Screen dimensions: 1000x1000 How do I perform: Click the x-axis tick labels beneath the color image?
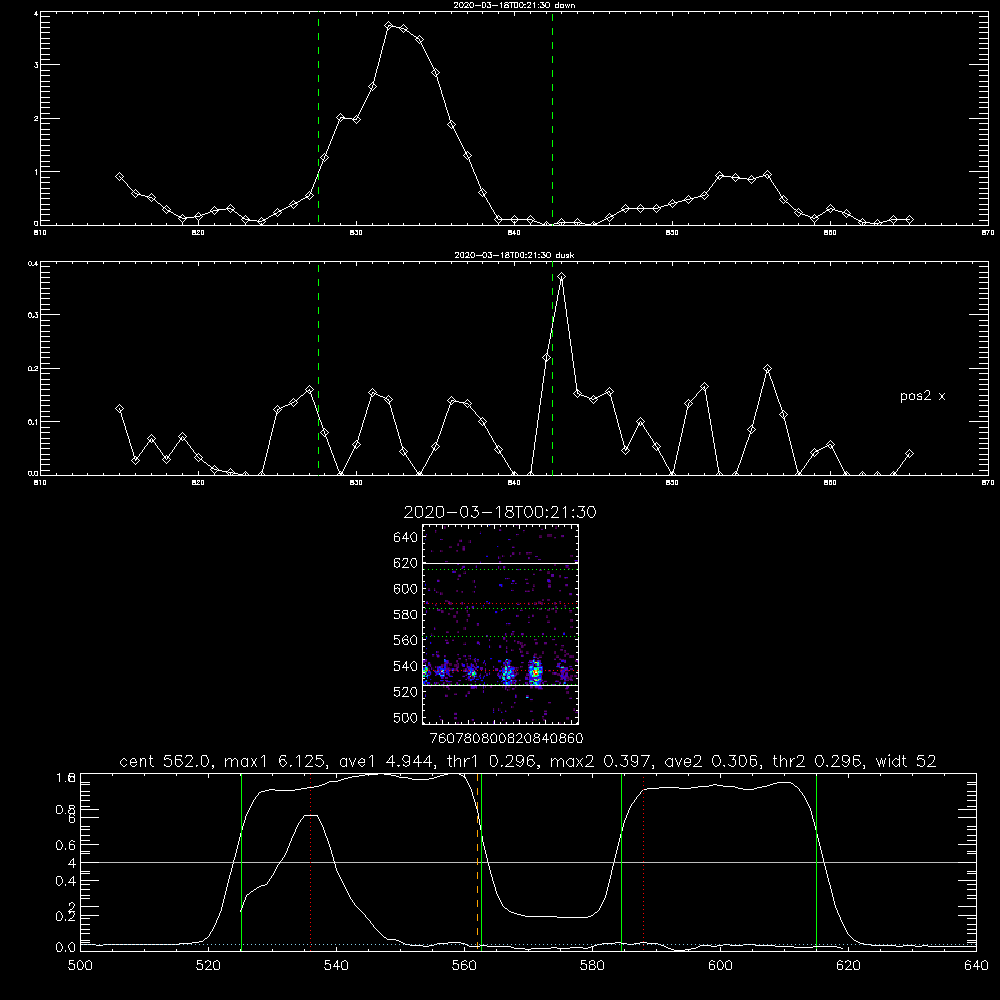click(506, 738)
